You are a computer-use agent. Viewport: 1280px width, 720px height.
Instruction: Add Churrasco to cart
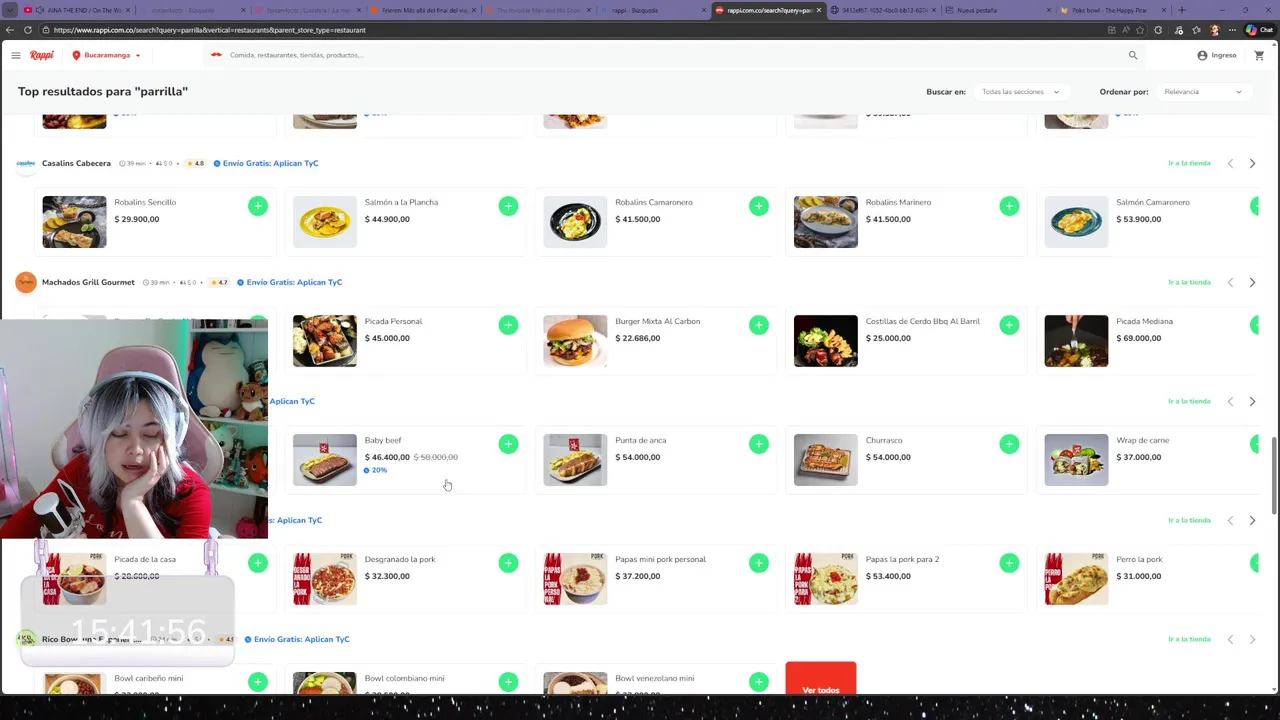pyautogui.click(x=1009, y=444)
